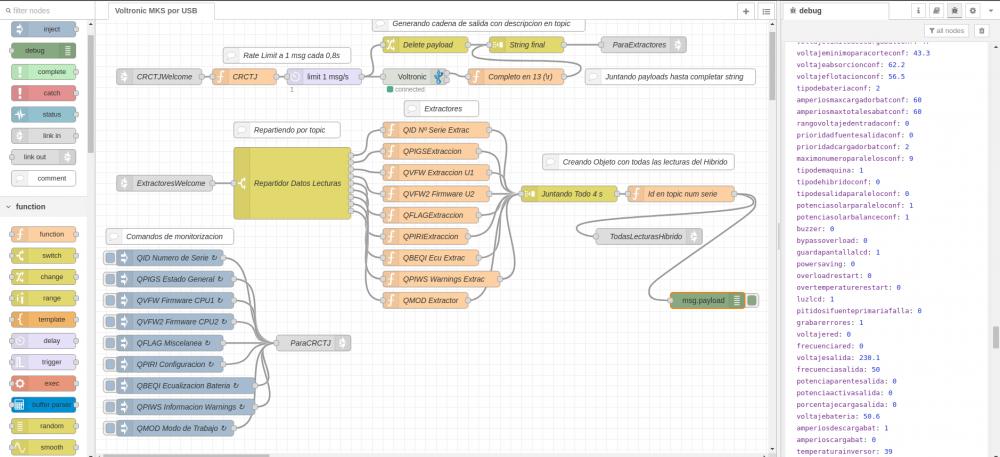Image resolution: width=1000 pixels, height=457 pixels.
Task: Open the debug messages bug icon tab
Action: (x=955, y=11)
